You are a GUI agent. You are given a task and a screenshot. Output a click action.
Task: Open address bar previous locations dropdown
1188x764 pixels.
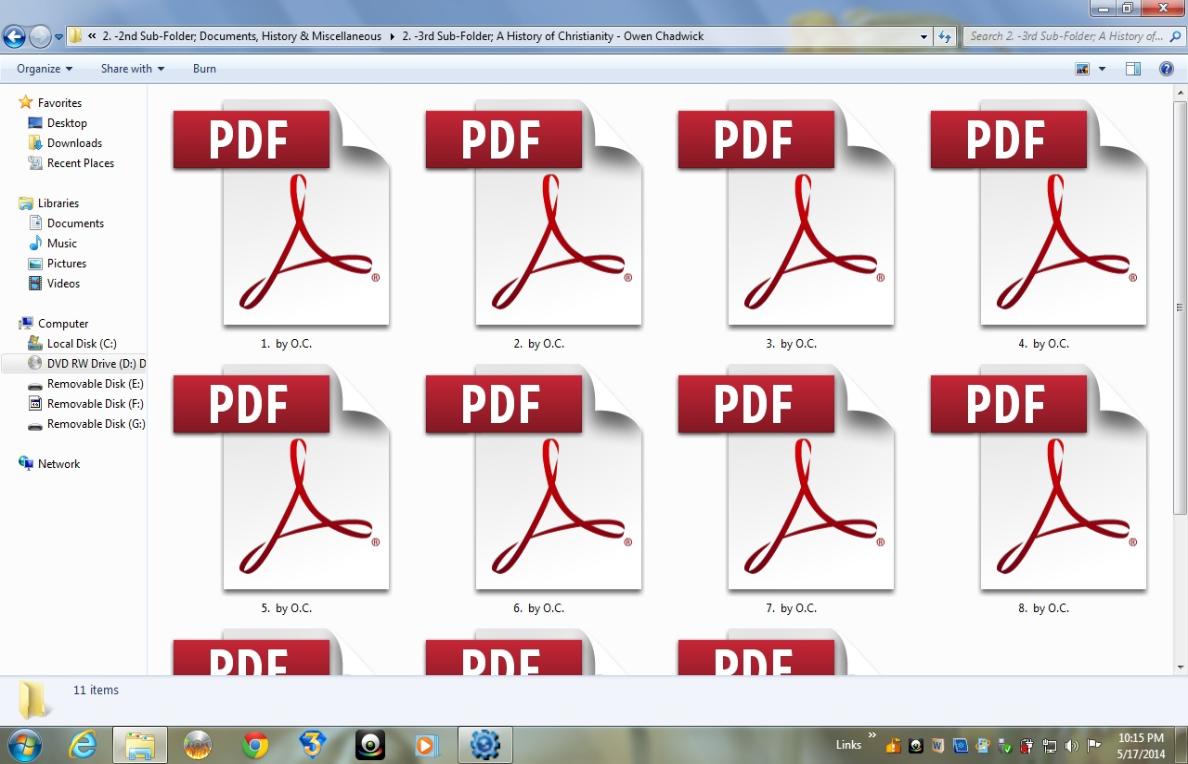coord(924,36)
